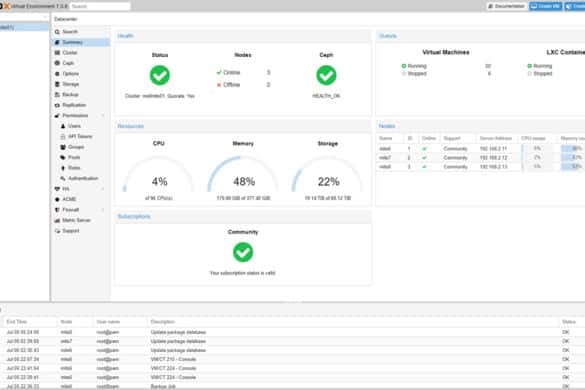Screen dimensions: 585x390
Task: Click the red Offline nodes cross icon
Action: tap(219, 85)
